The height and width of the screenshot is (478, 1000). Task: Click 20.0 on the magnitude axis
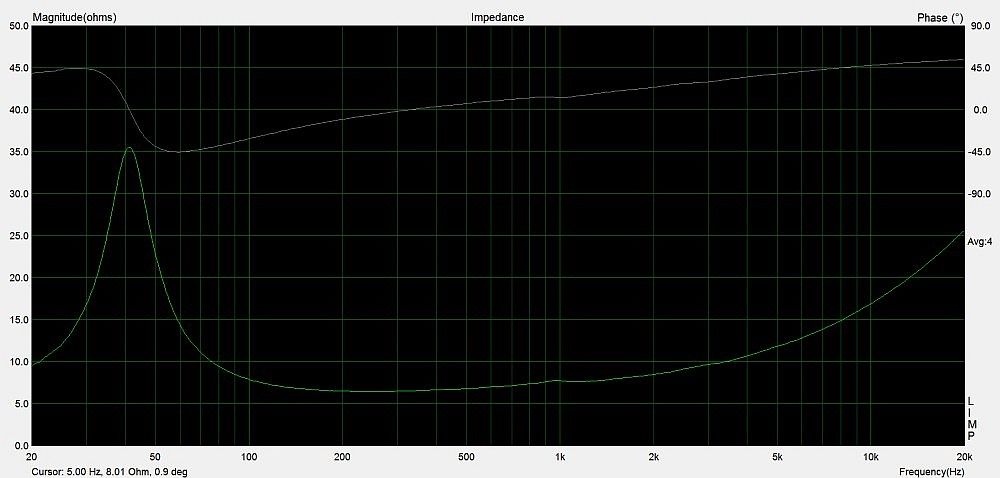[19, 278]
